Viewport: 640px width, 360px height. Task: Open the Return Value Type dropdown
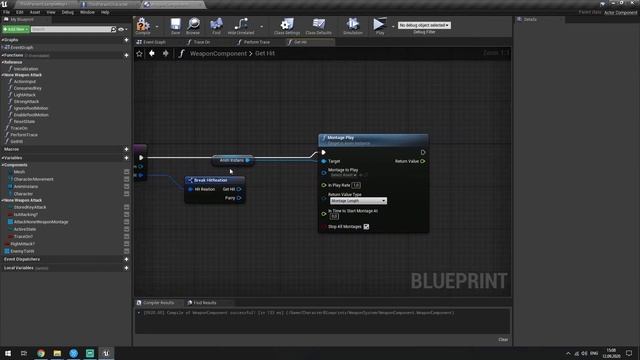click(358, 201)
